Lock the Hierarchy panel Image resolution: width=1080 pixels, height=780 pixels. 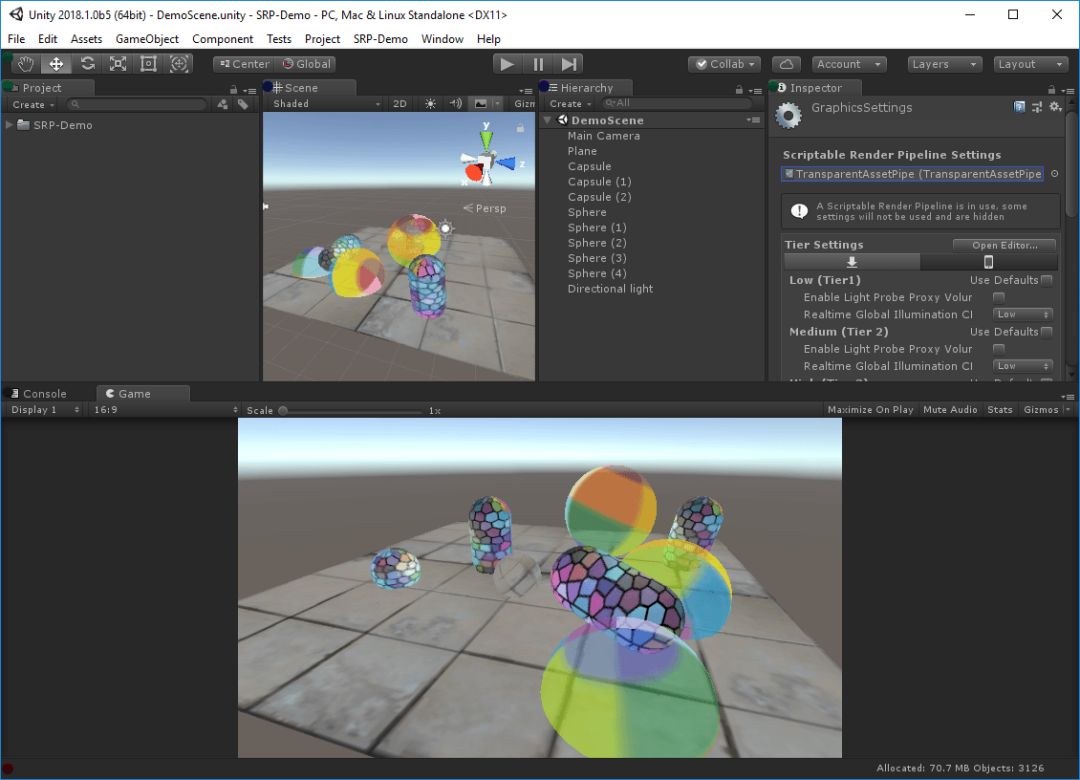point(739,90)
